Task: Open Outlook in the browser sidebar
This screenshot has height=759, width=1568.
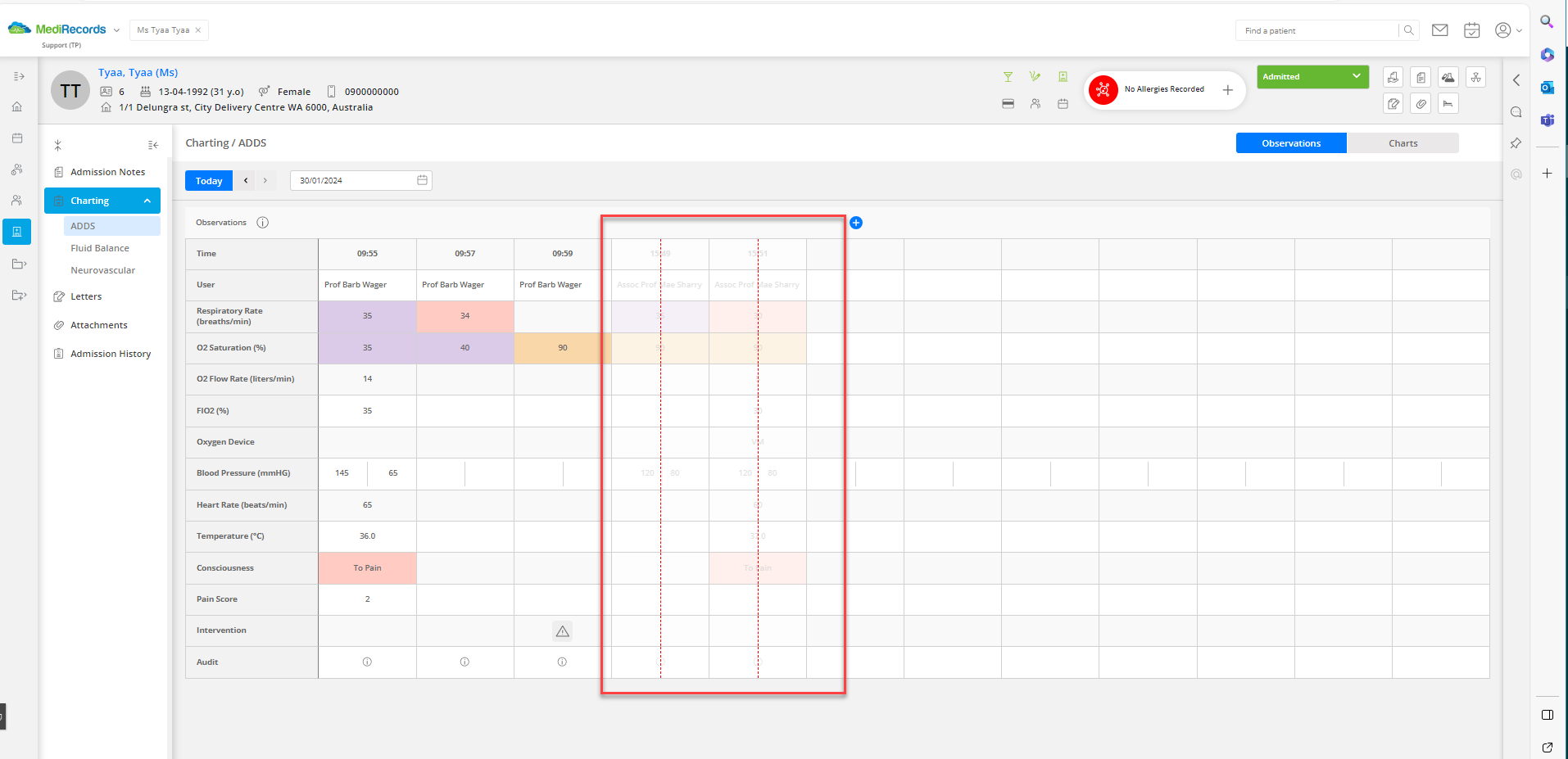Action: (1548, 88)
